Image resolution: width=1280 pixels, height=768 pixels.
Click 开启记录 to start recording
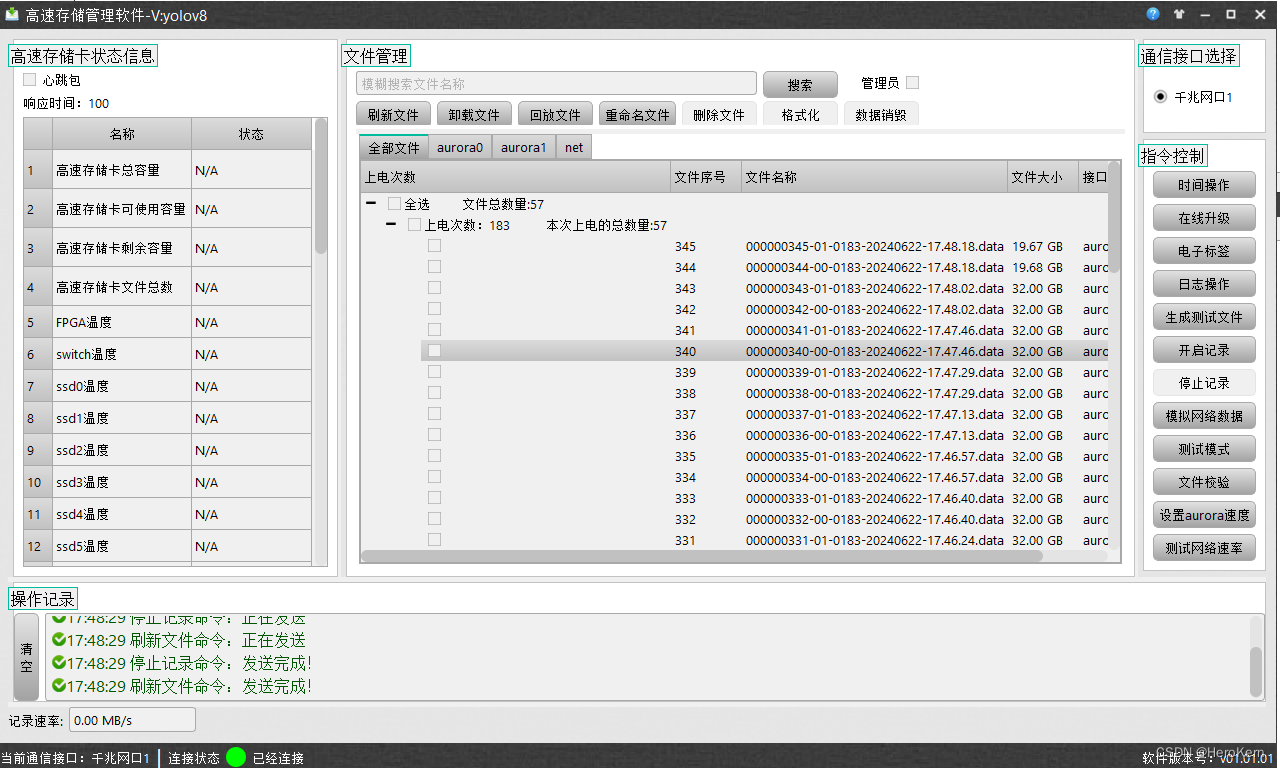(1204, 349)
